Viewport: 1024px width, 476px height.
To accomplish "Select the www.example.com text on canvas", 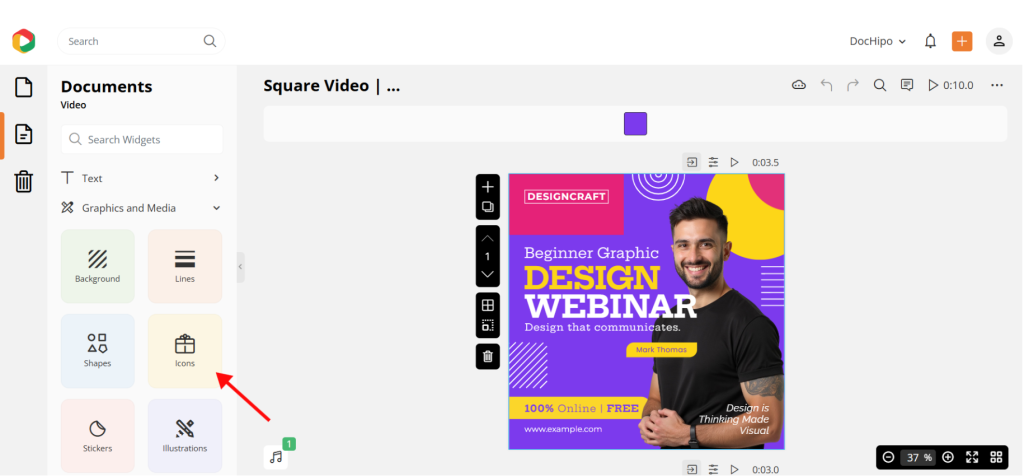I will click(563, 429).
